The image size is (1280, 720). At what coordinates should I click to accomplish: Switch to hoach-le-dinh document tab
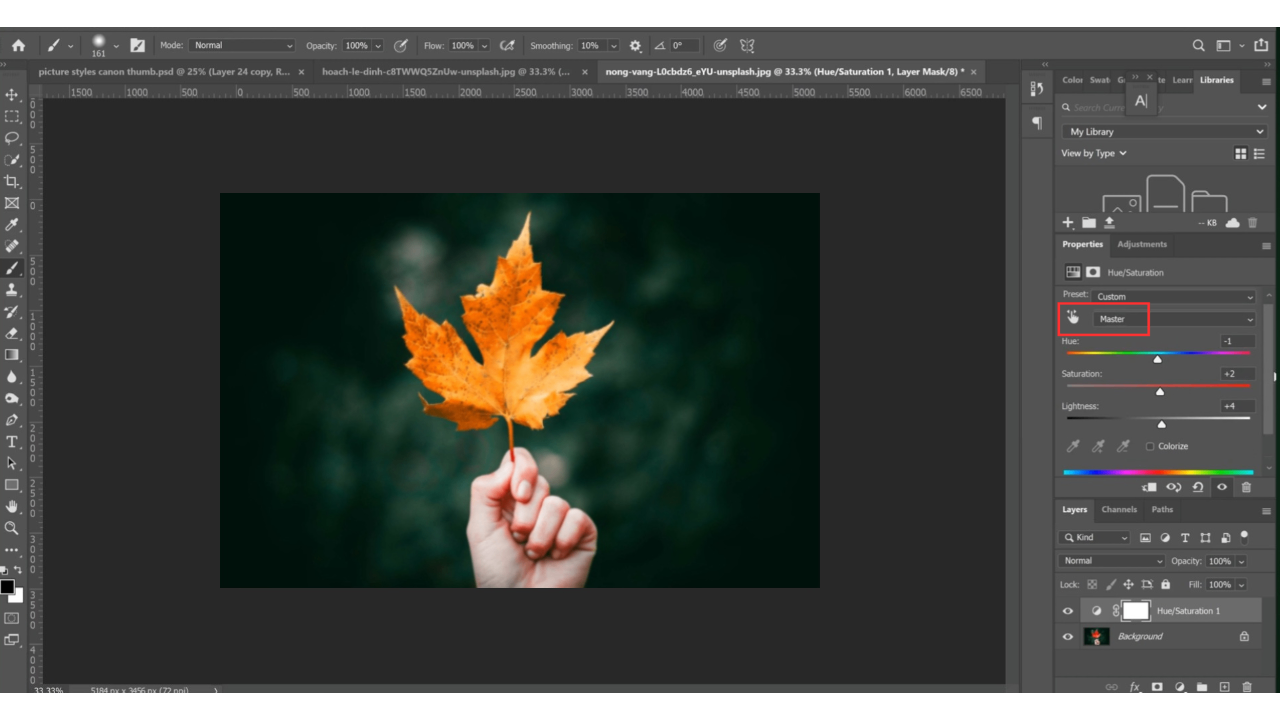[x=446, y=72]
